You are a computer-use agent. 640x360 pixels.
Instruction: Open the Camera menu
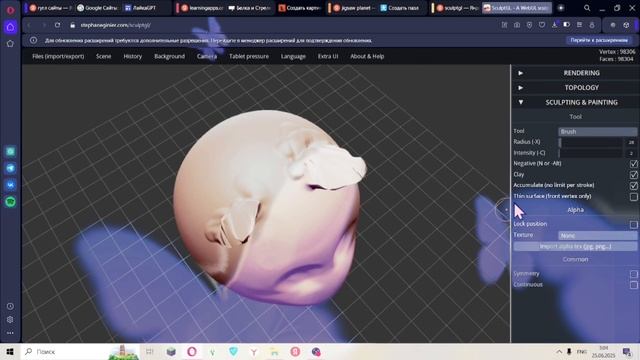click(207, 56)
